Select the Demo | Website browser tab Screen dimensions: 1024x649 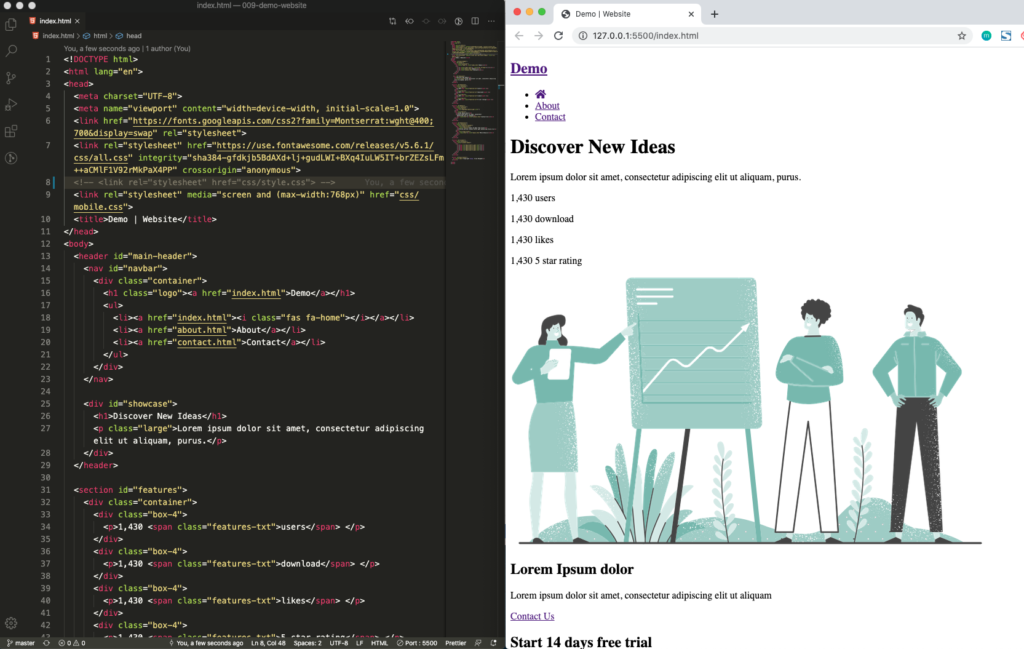627,14
